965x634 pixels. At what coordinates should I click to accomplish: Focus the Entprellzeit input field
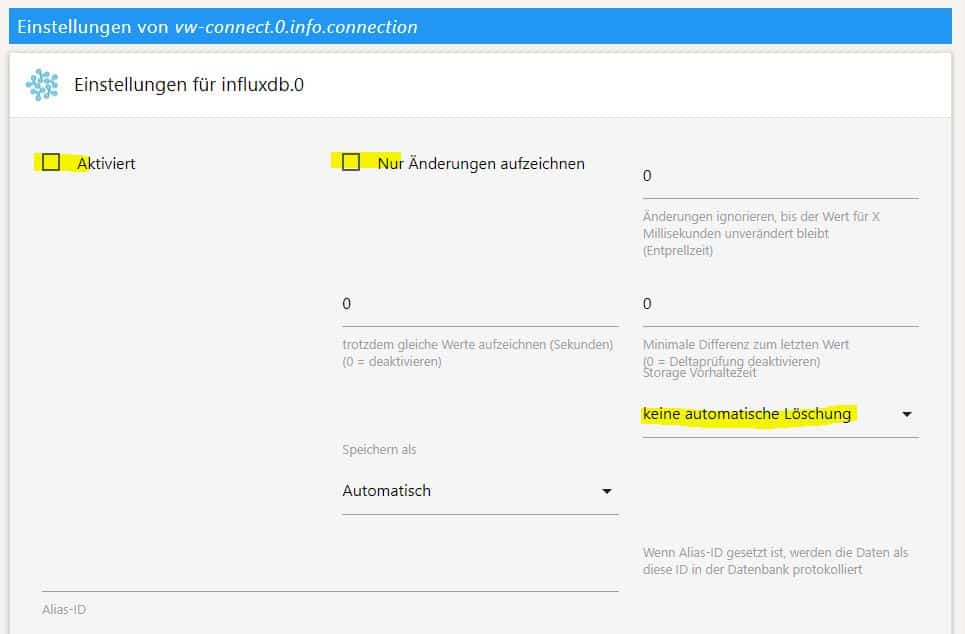pos(780,177)
